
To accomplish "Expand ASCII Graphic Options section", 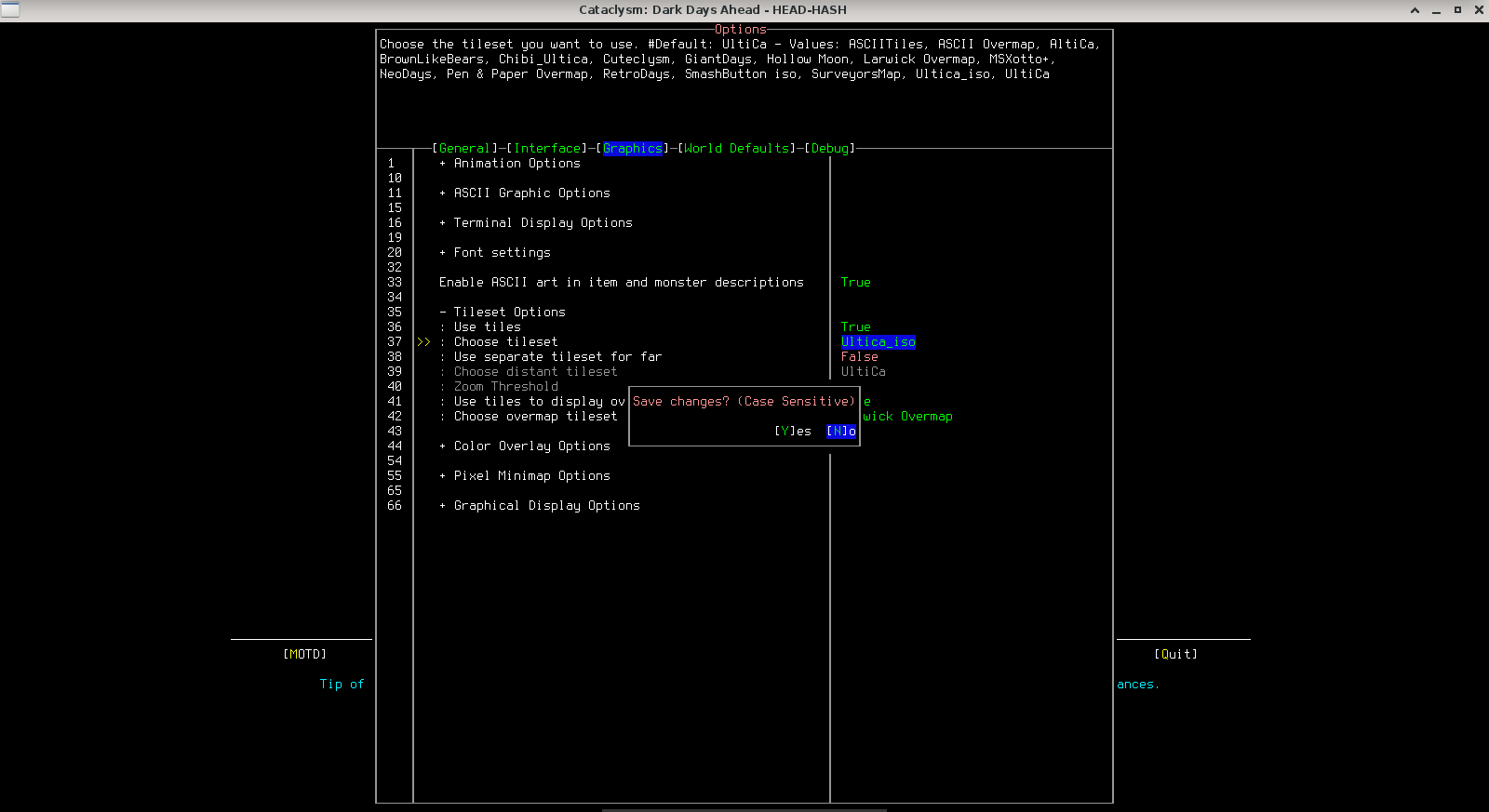I will point(531,193).
